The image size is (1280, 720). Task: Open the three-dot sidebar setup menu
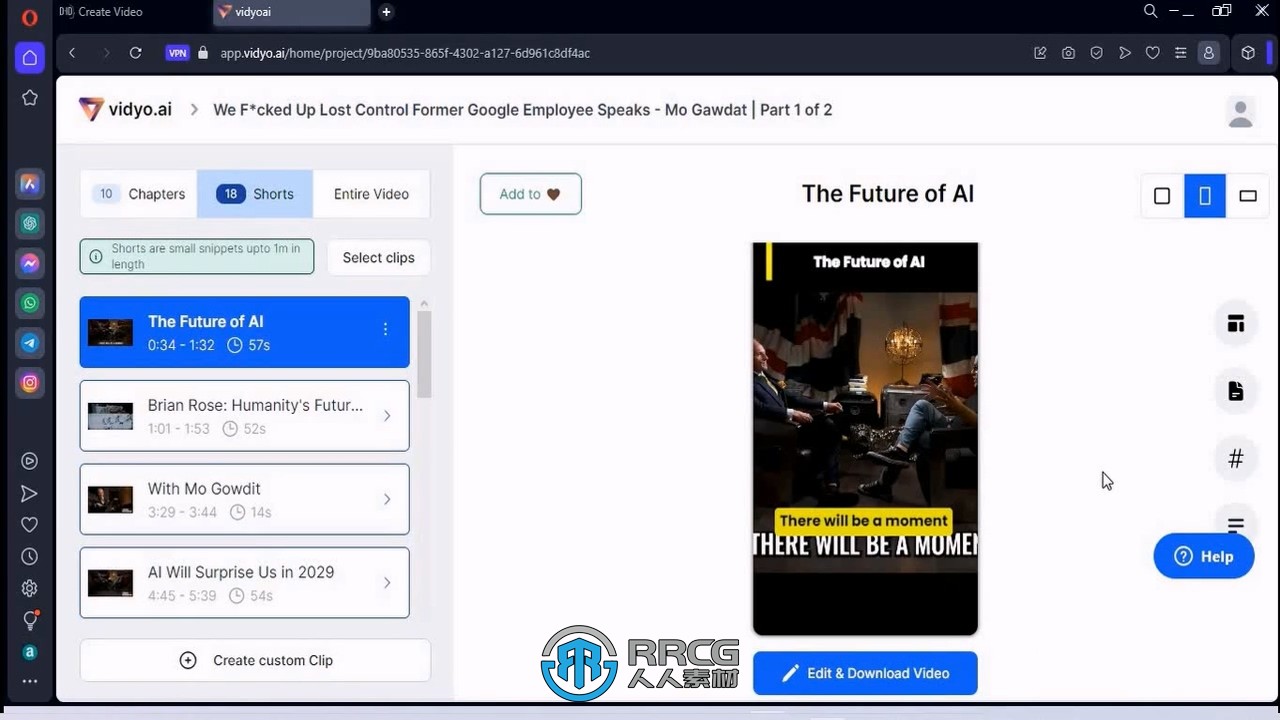(29, 681)
